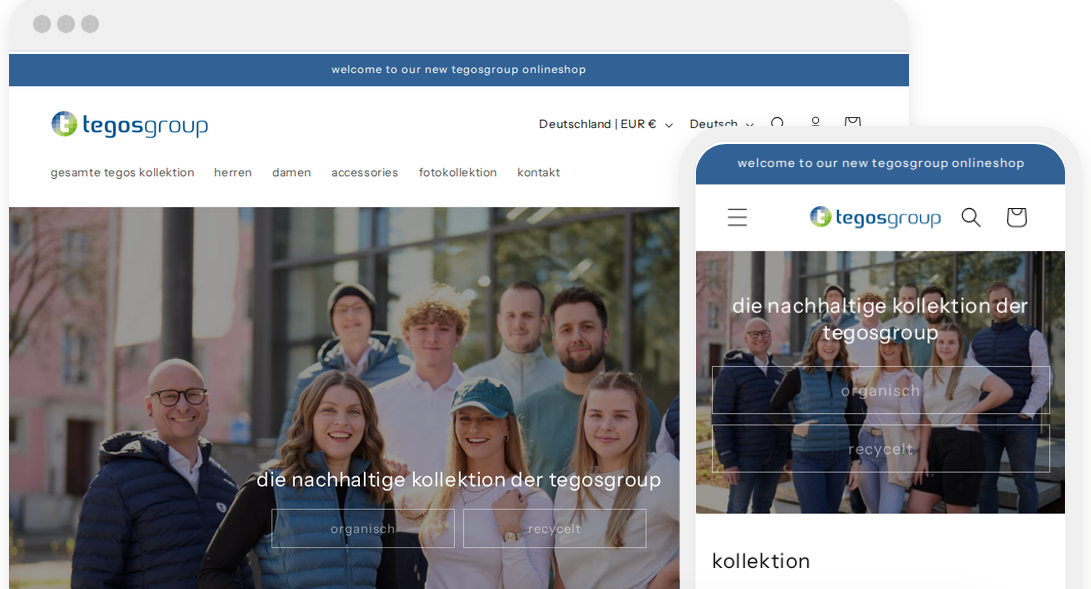Click the organisch button on desktop hero

click(363, 528)
